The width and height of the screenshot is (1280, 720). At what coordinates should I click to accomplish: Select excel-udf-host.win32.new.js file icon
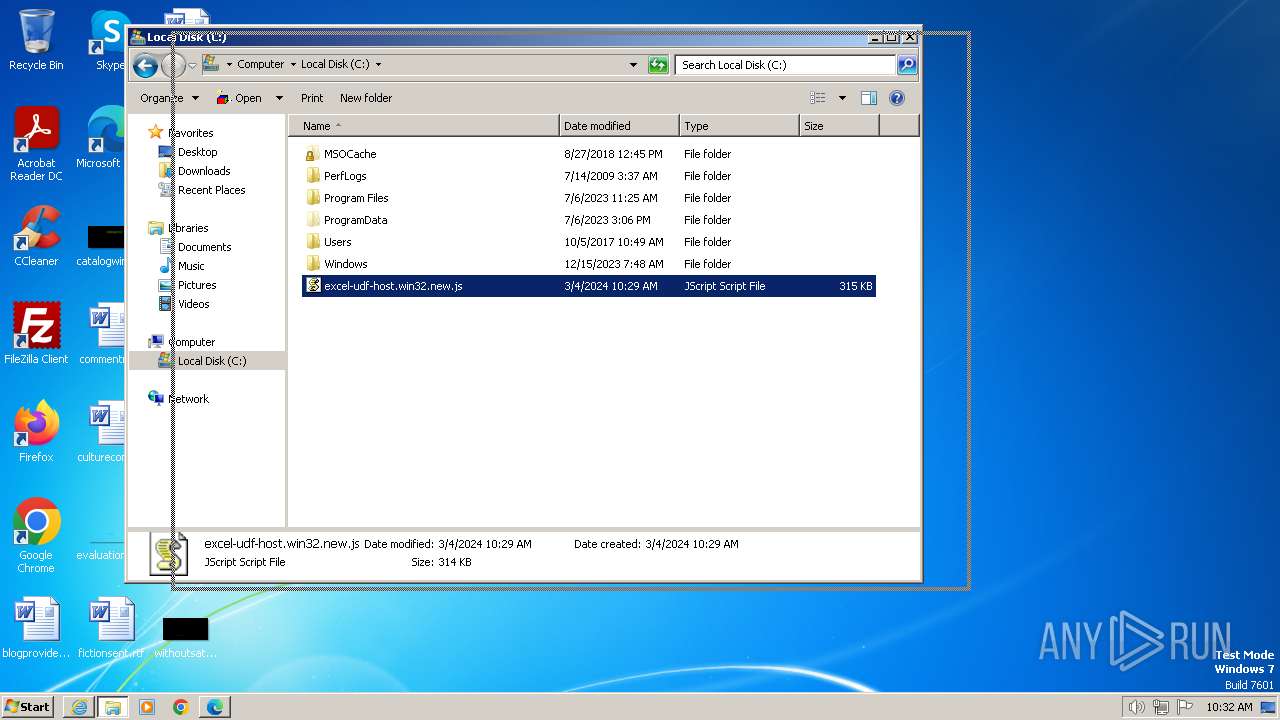pos(313,285)
